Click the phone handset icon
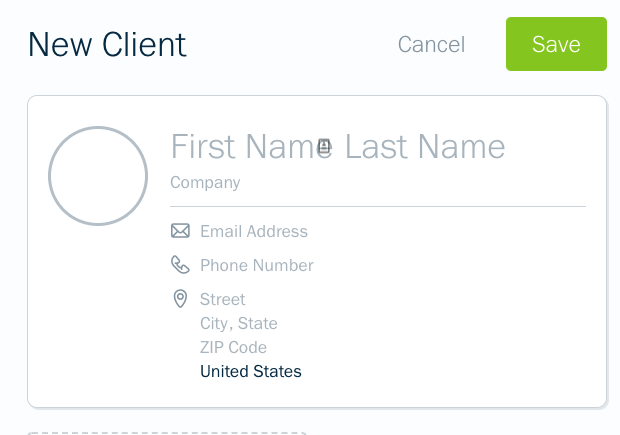This screenshot has width=620, height=435. pyautogui.click(x=180, y=265)
